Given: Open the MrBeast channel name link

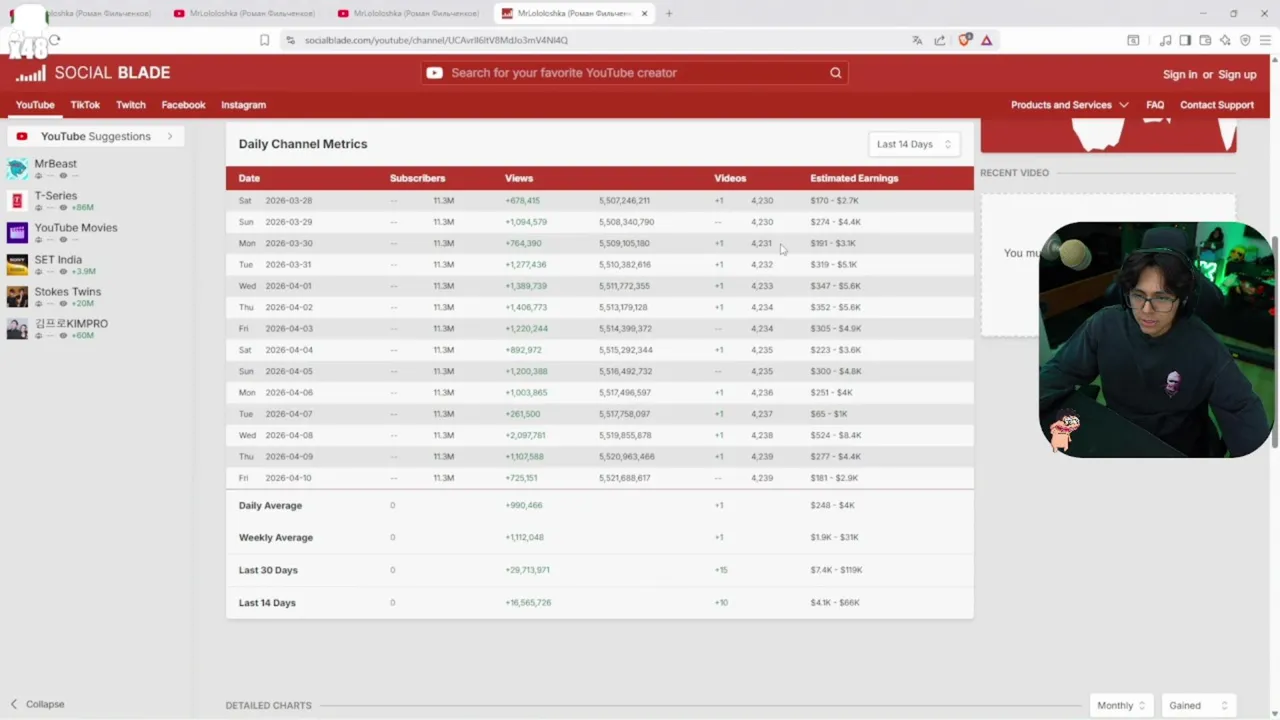Looking at the screenshot, I should click(56, 164).
